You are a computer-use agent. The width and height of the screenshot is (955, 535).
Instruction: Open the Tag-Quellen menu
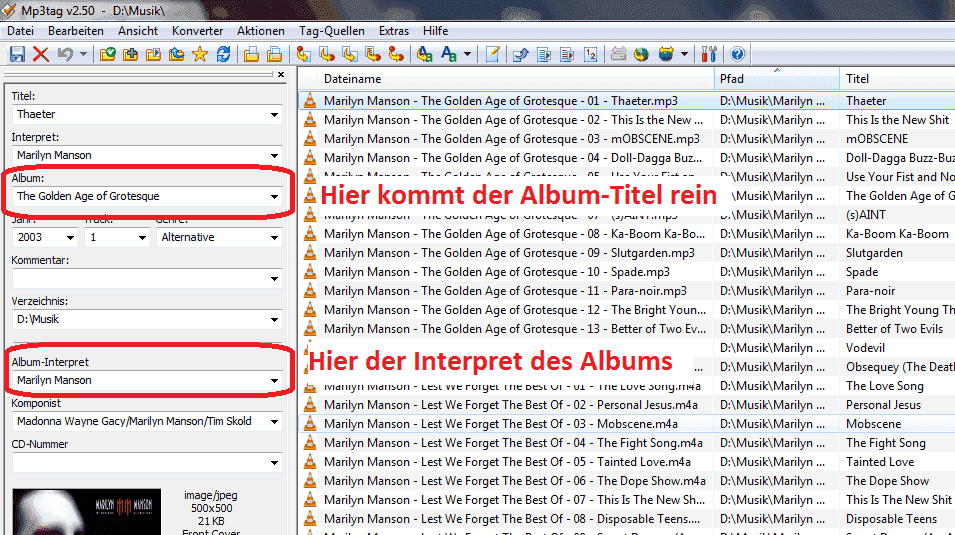(331, 30)
